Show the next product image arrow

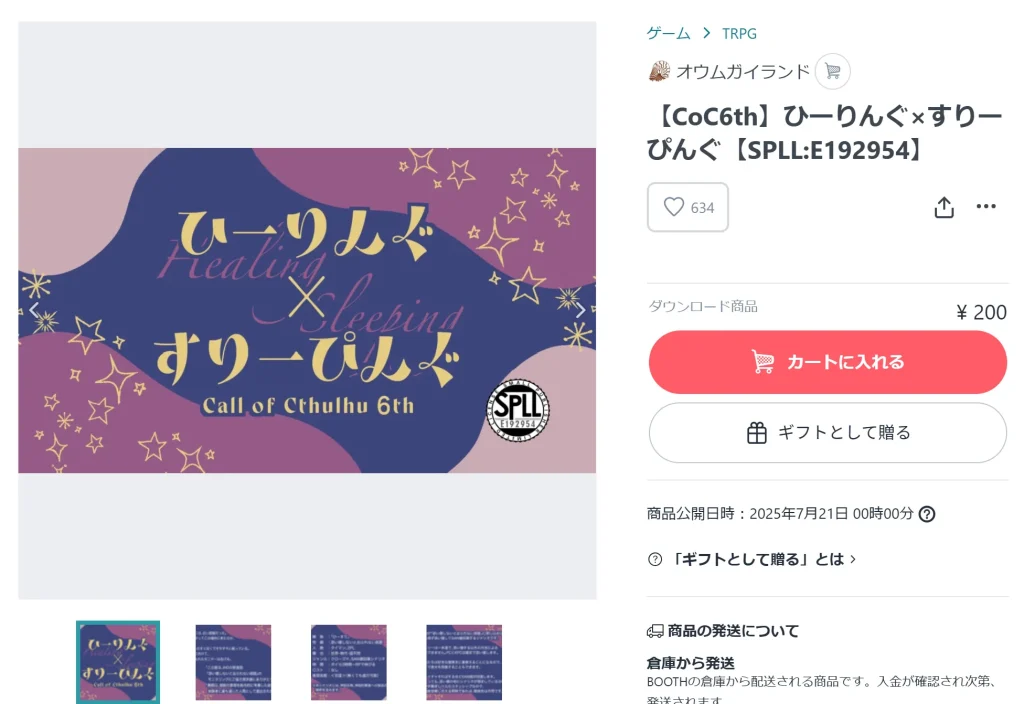click(580, 311)
